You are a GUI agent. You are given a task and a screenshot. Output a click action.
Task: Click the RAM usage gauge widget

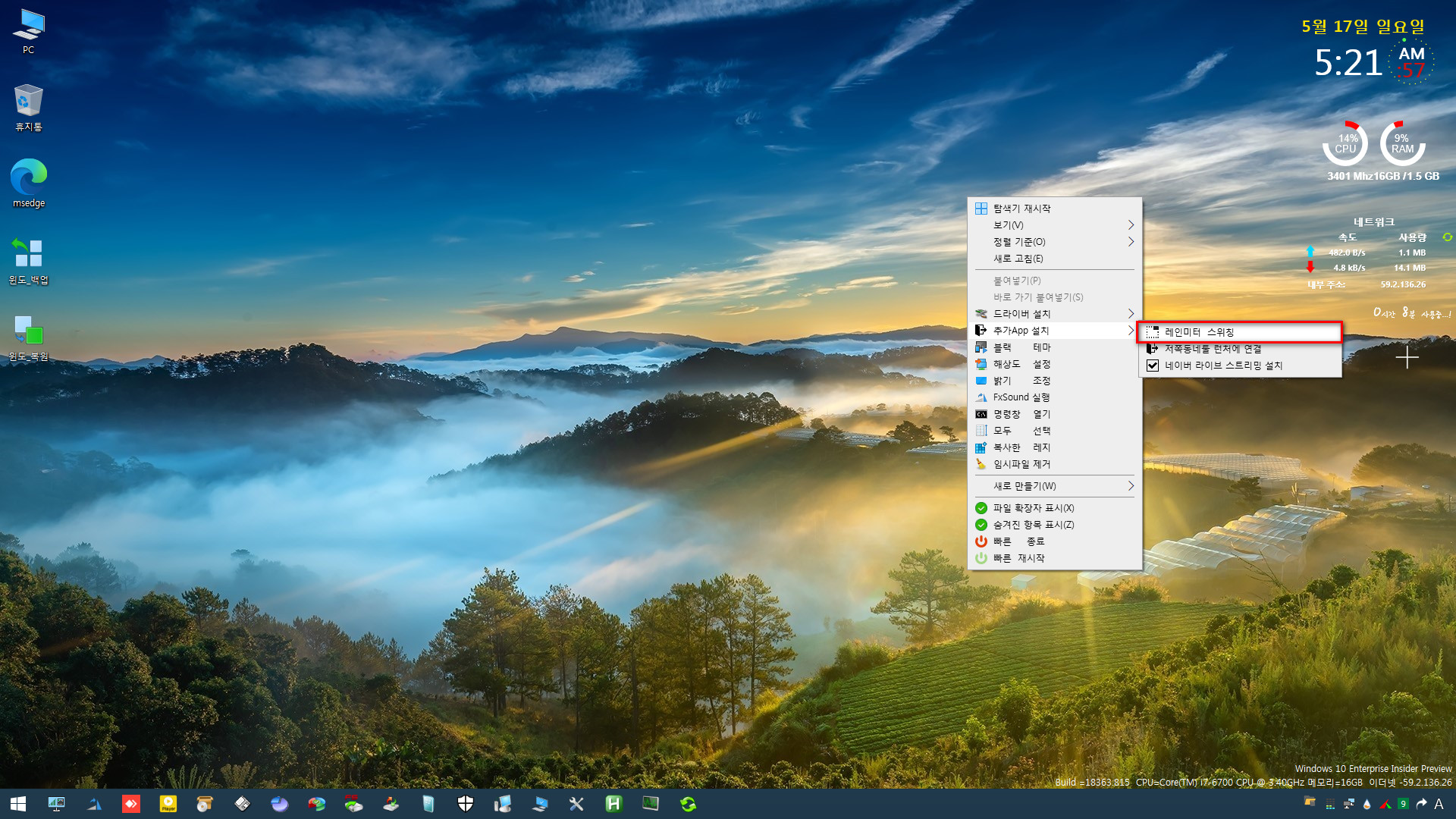[x=1402, y=143]
